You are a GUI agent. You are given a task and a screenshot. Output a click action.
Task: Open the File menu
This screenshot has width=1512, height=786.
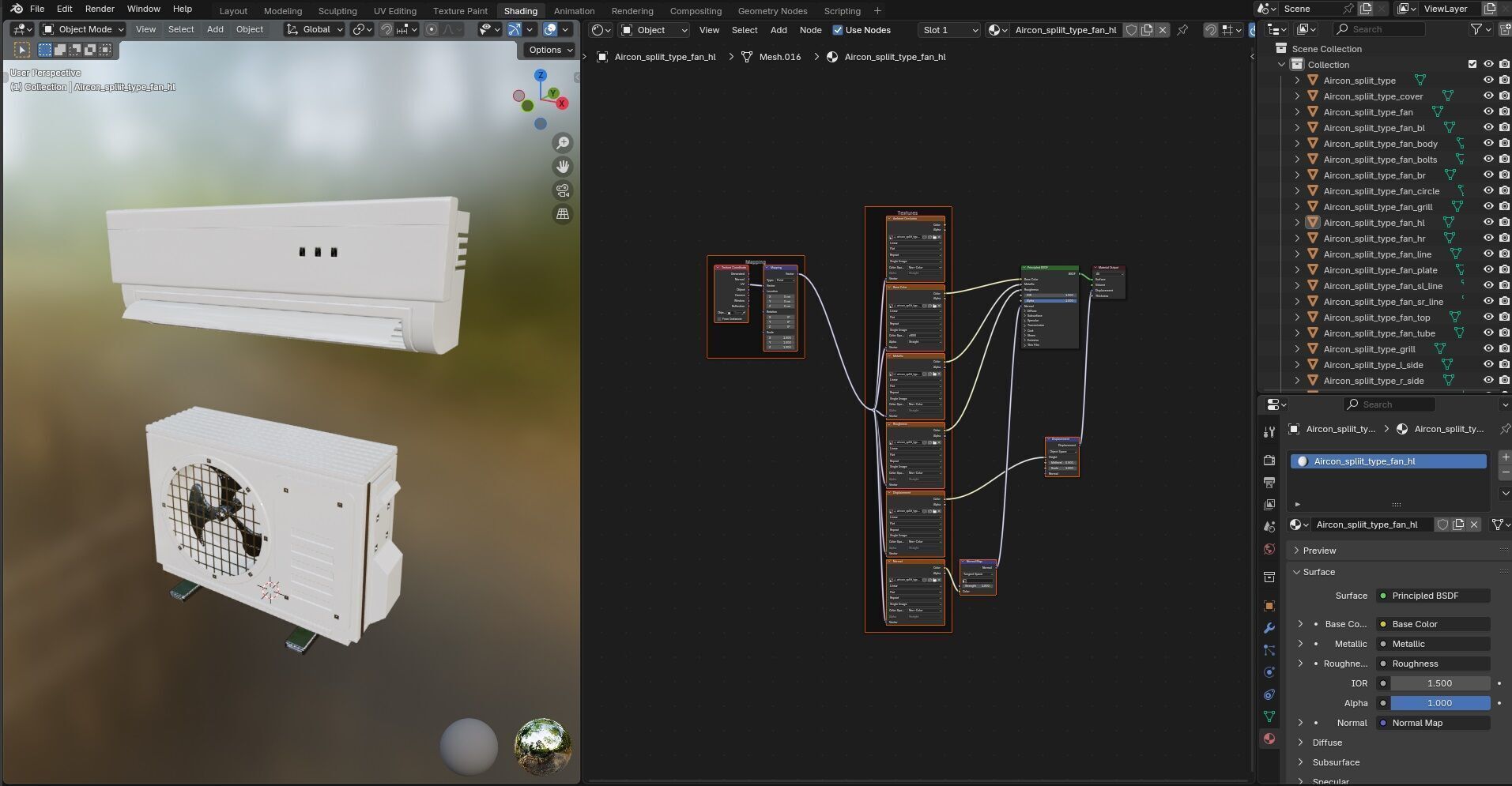pyautogui.click(x=37, y=9)
